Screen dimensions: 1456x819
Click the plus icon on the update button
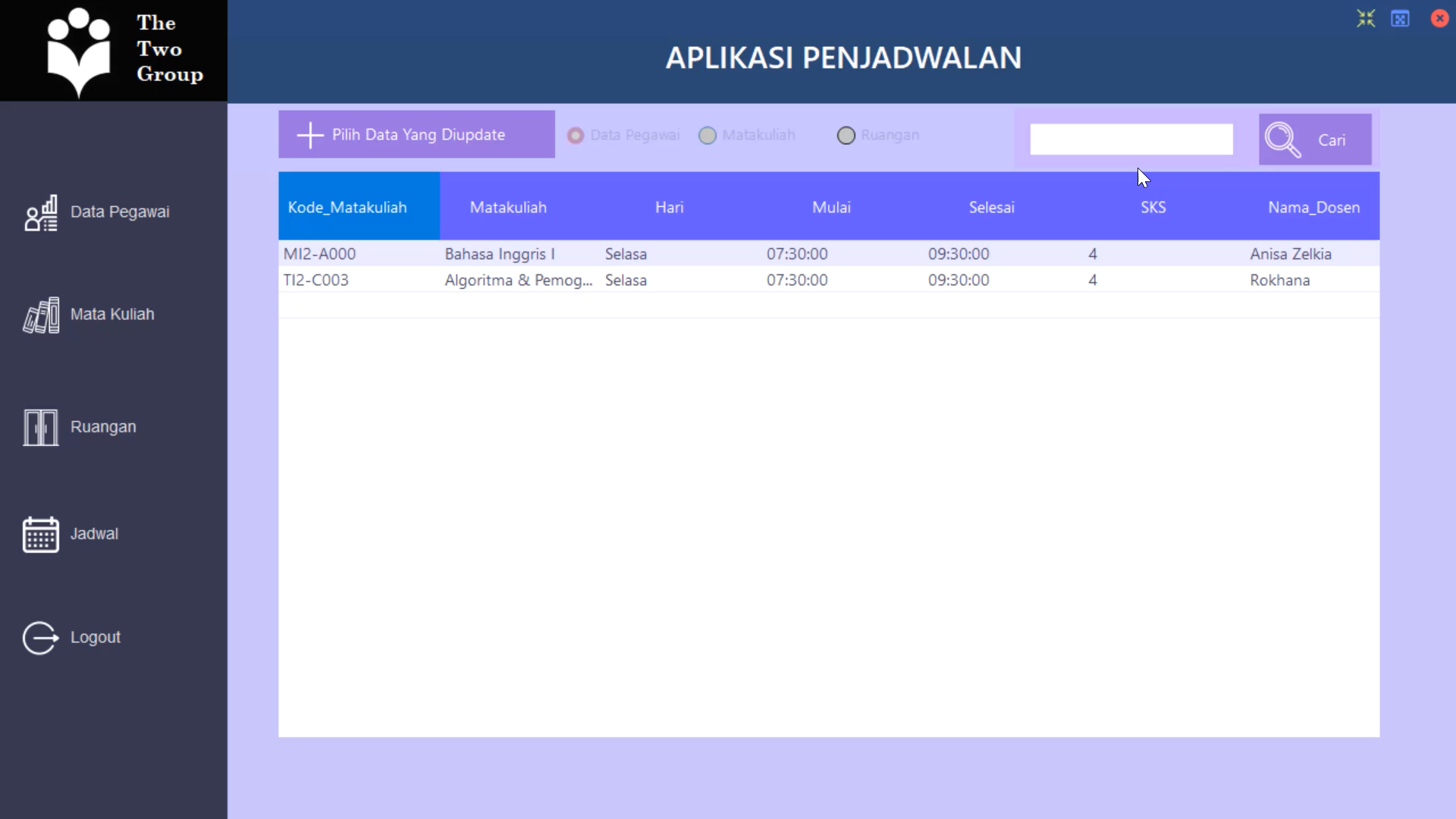309,134
